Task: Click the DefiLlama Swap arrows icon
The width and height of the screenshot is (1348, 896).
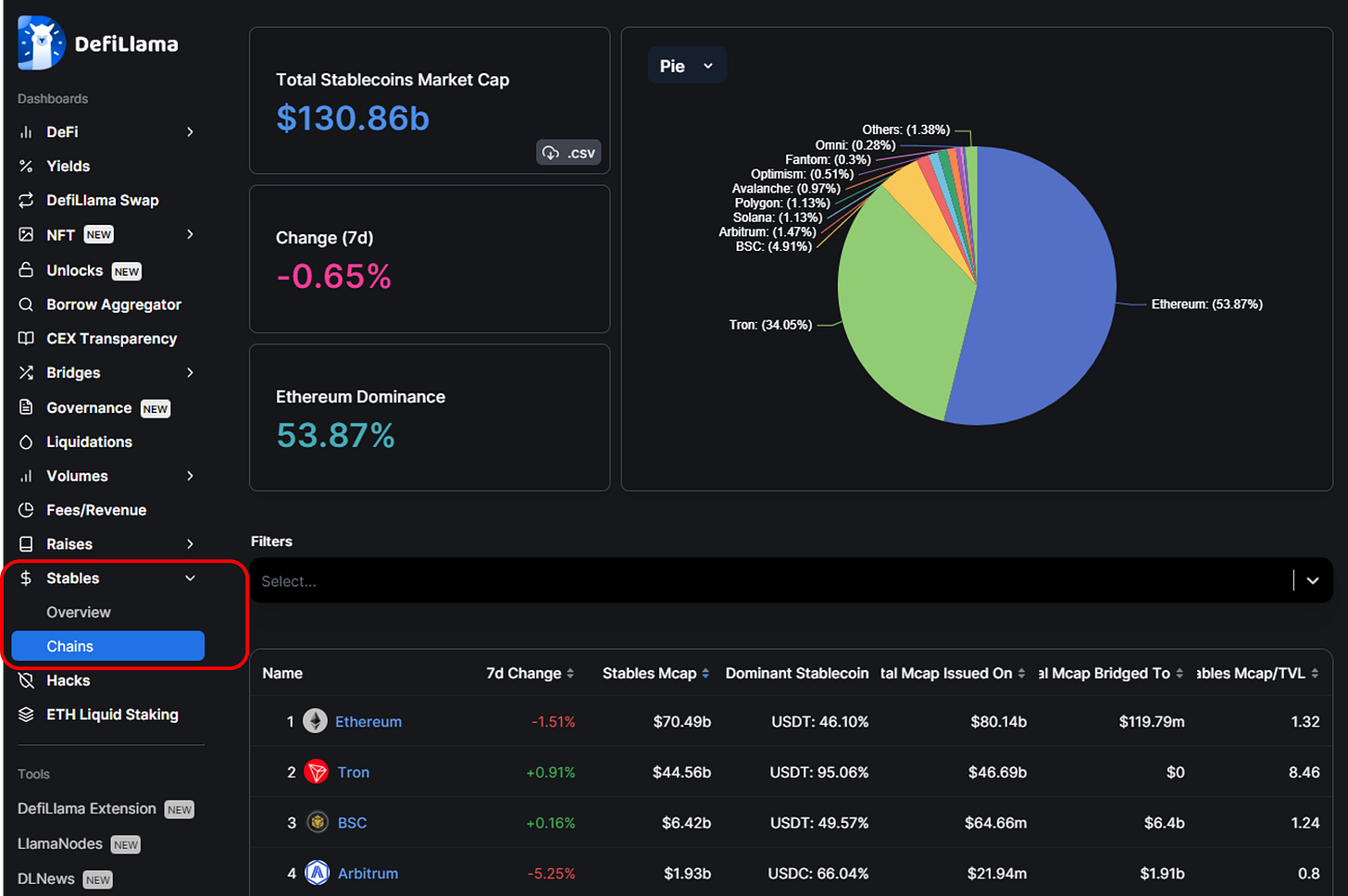Action: (26, 200)
